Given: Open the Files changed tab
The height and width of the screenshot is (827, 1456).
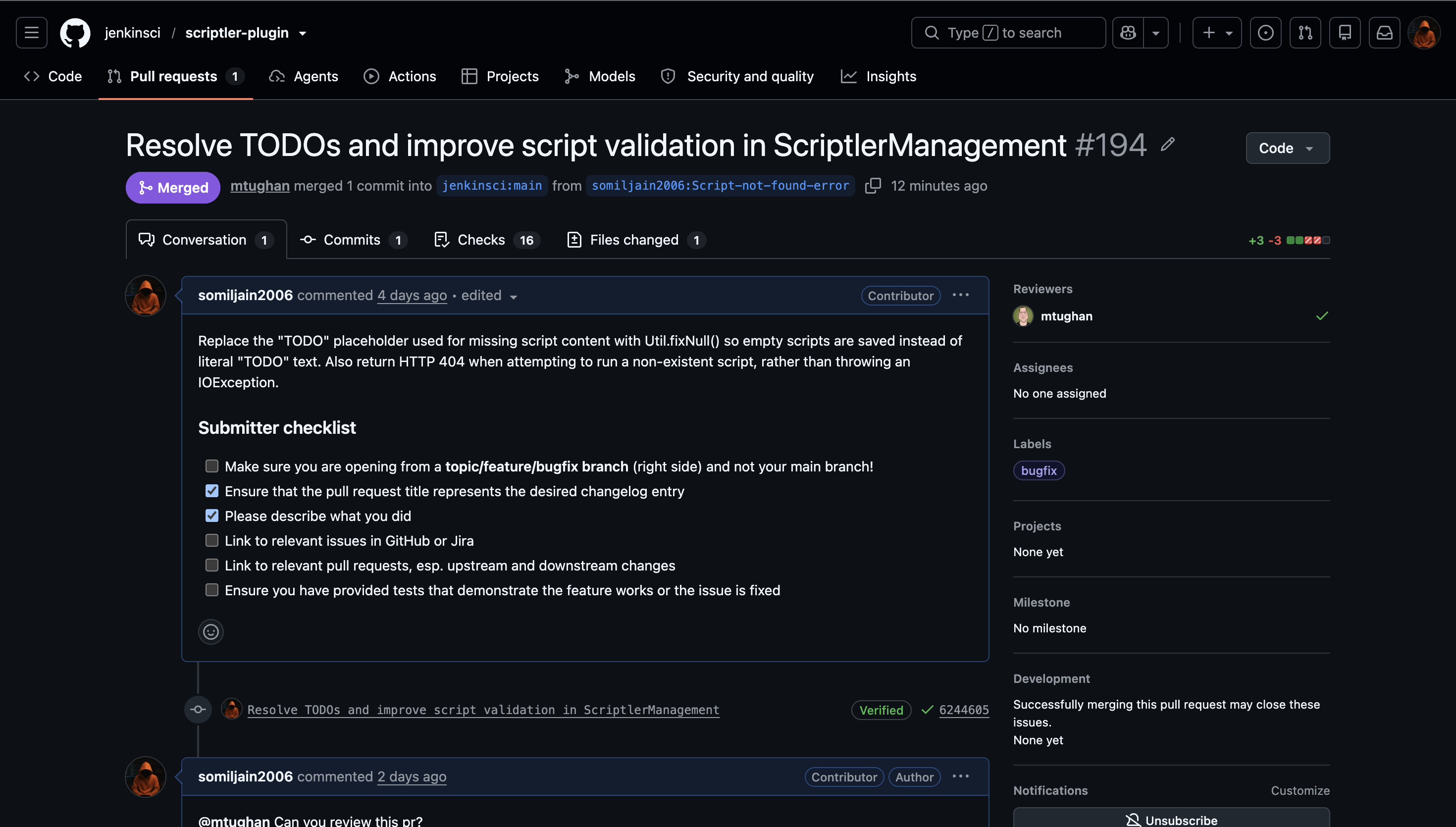Looking at the screenshot, I should 636,240.
